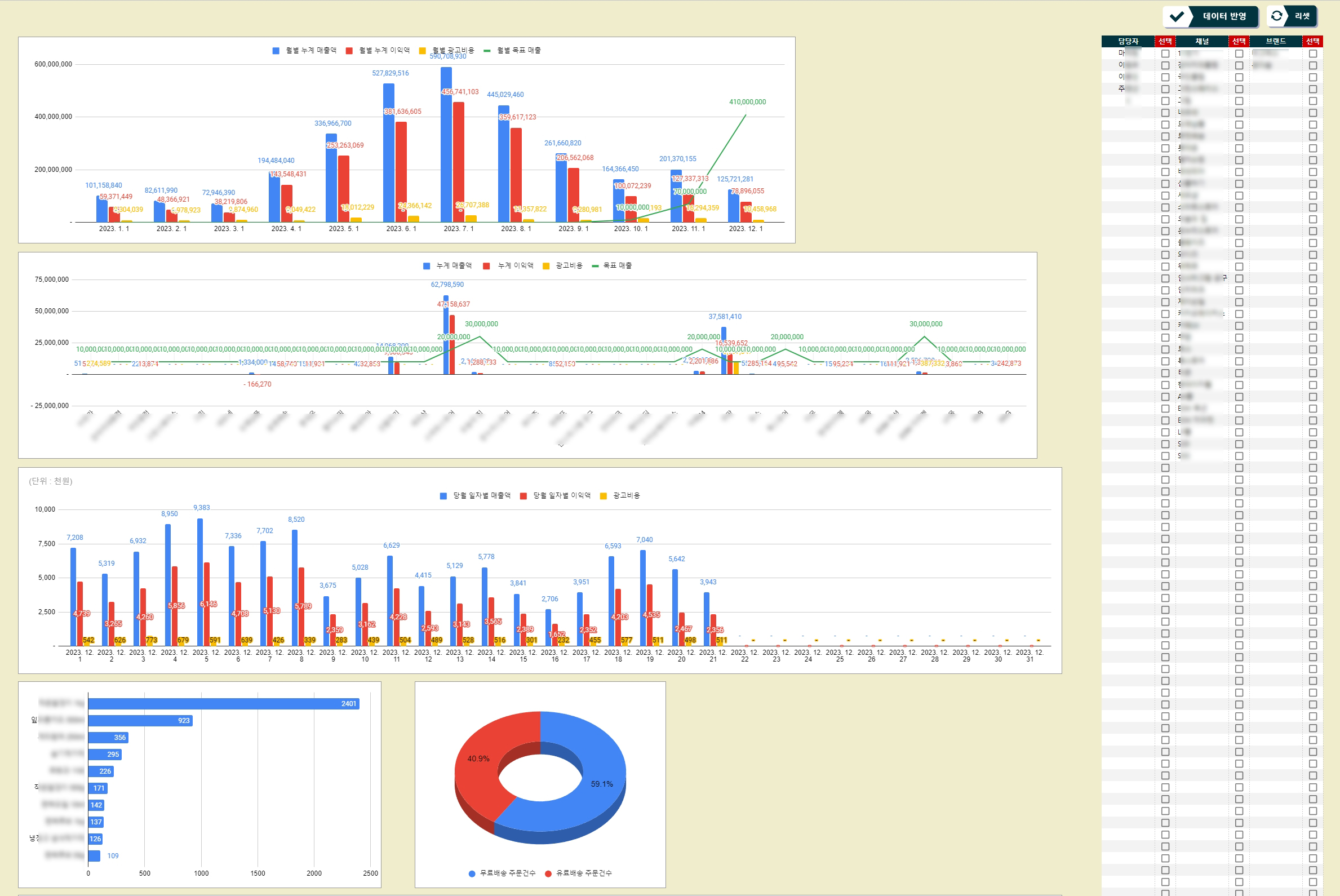The width and height of the screenshot is (1340, 896).
Task: Tick the first checkbox in 채널 선택 column
Action: click(1239, 54)
